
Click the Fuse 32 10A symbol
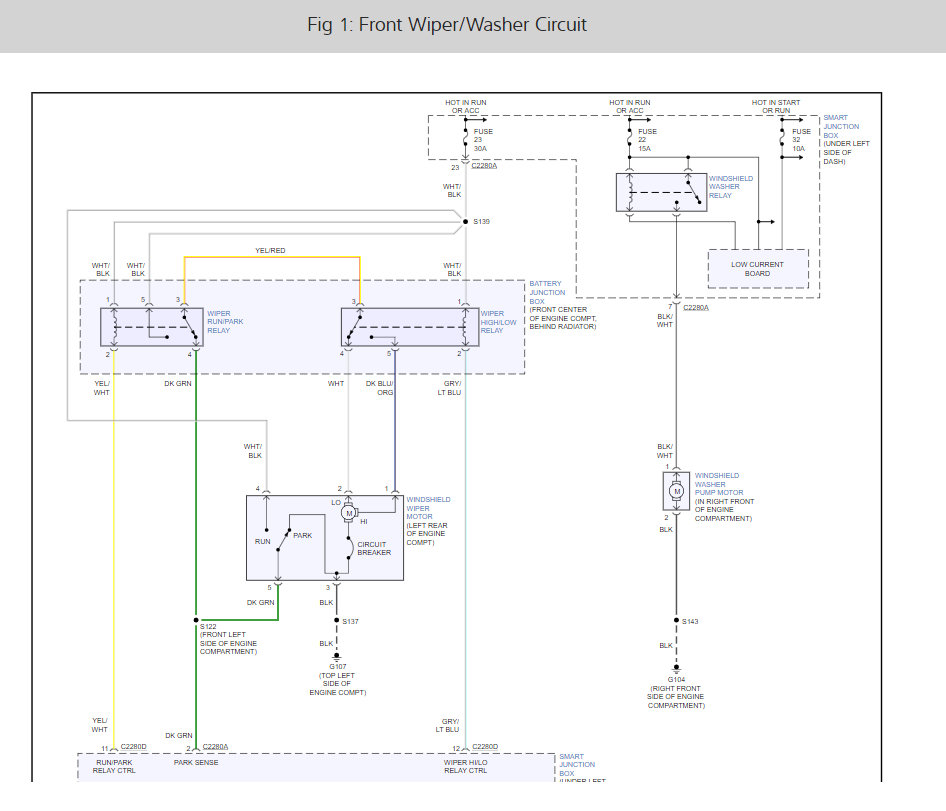point(783,136)
